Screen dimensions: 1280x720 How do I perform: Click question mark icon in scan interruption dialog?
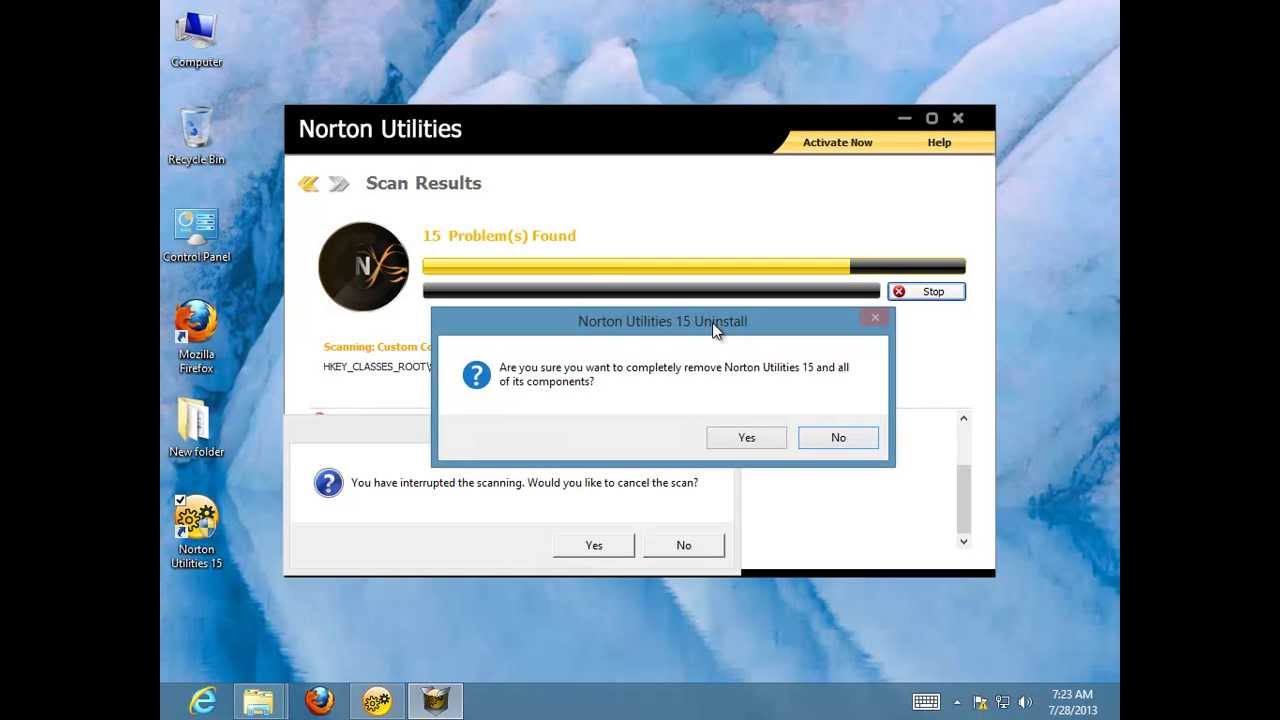328,483
